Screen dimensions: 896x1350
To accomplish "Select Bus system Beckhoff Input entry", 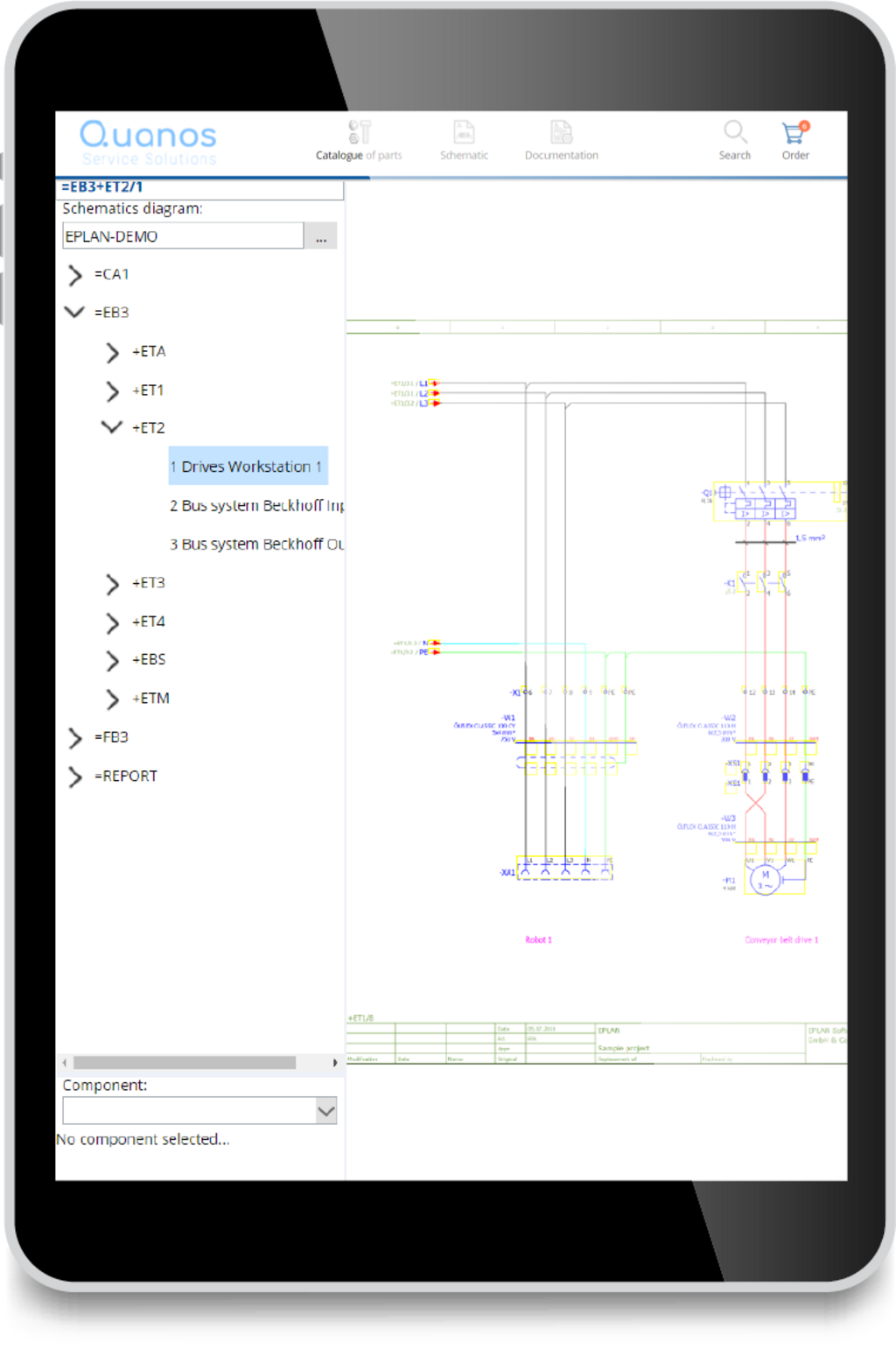I will pyautogui.click(x=258, y=505).
